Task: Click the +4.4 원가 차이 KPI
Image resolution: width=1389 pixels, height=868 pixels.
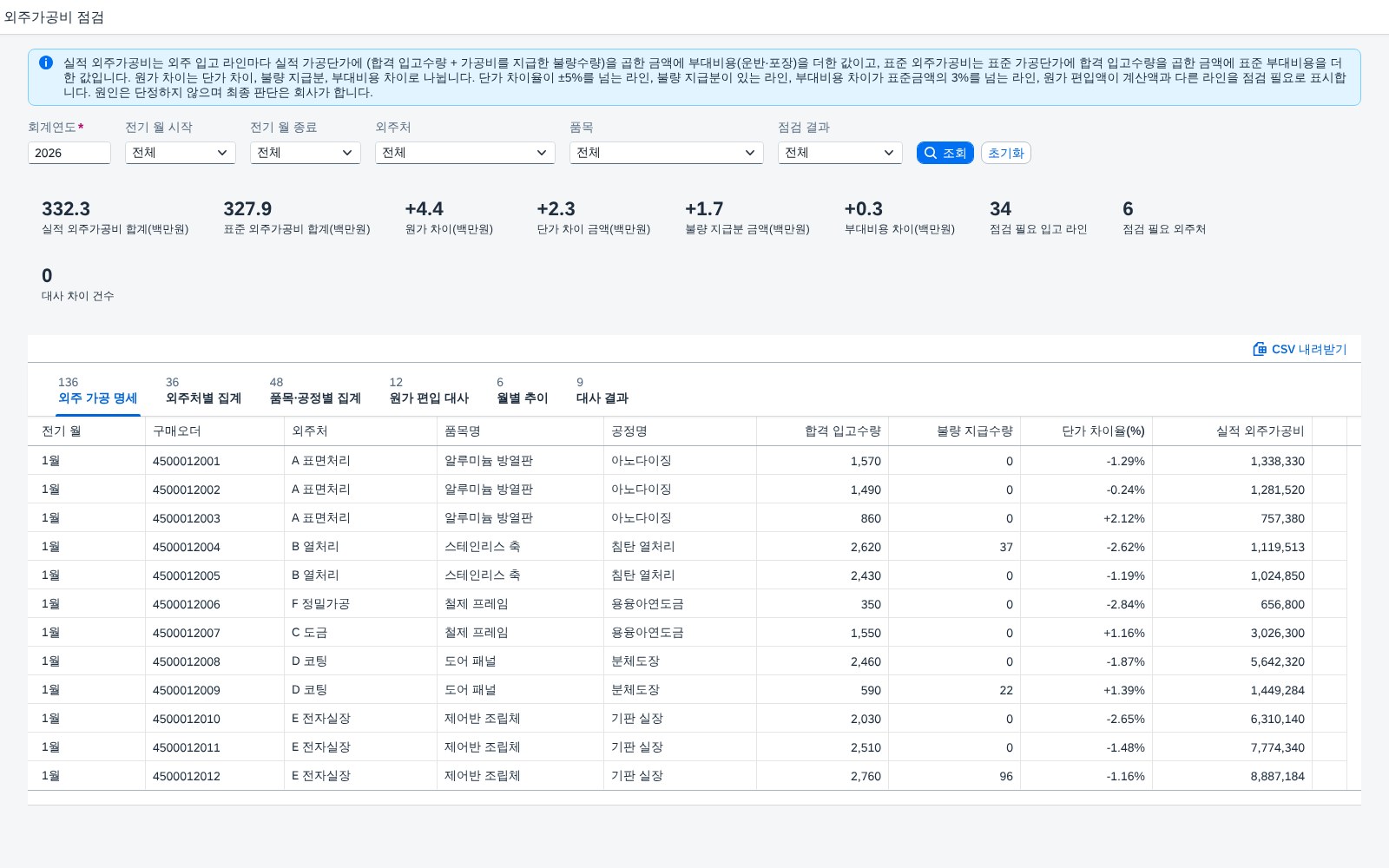Action: click(449, 217)
